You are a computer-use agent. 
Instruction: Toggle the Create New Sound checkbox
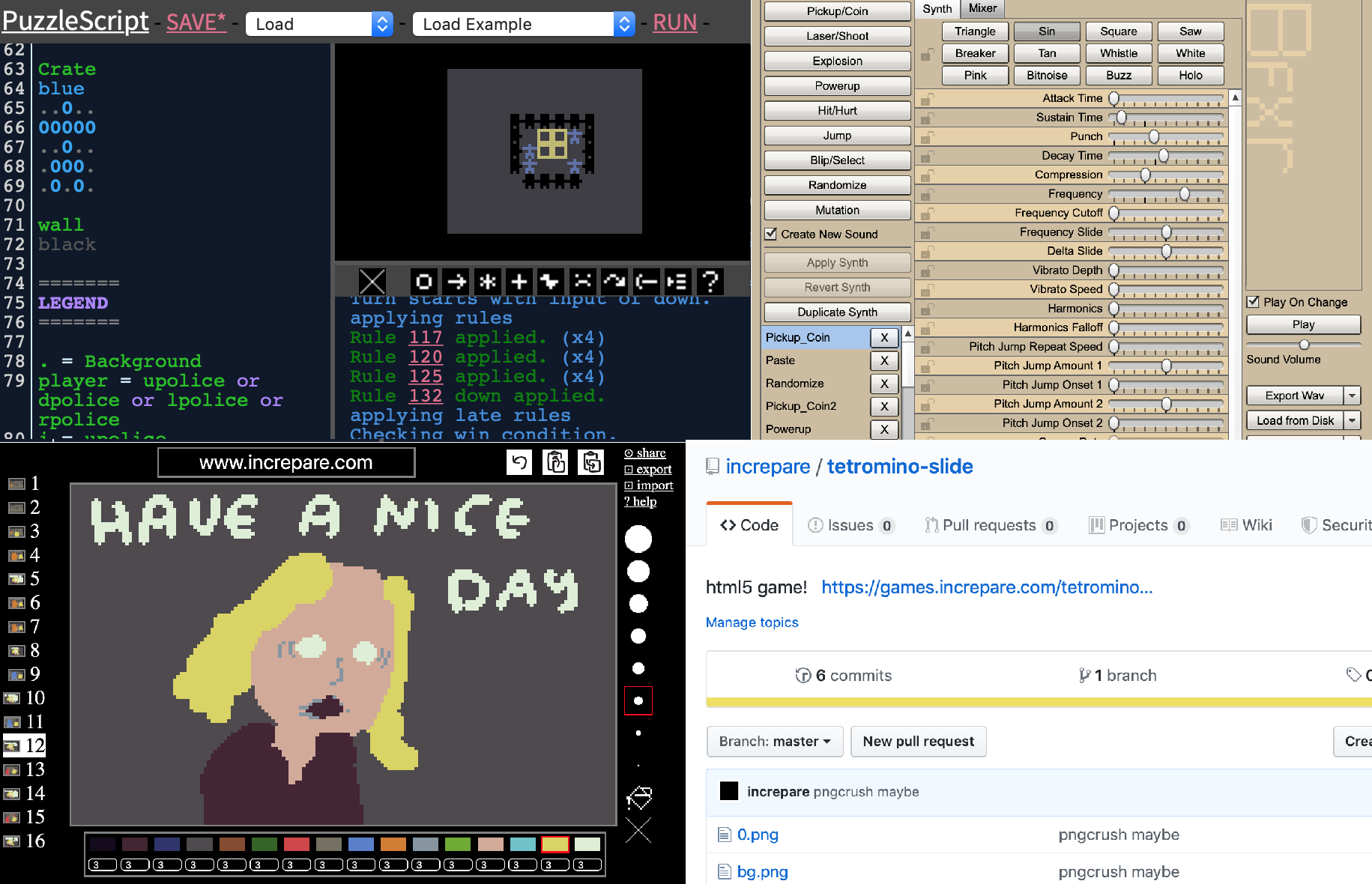(x=771, y=234)
